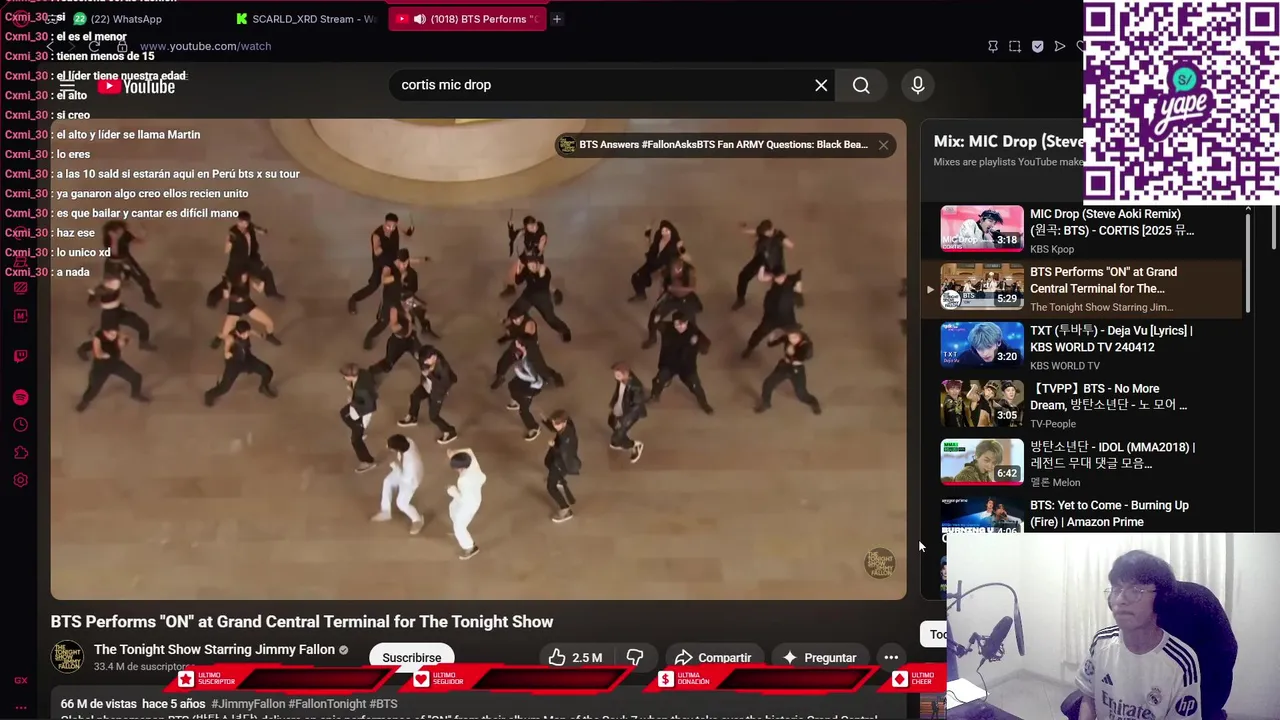Switch to SCARLD_XRD Stream tab
Viewport: 1280px width, 720px height.
point(307,19)
